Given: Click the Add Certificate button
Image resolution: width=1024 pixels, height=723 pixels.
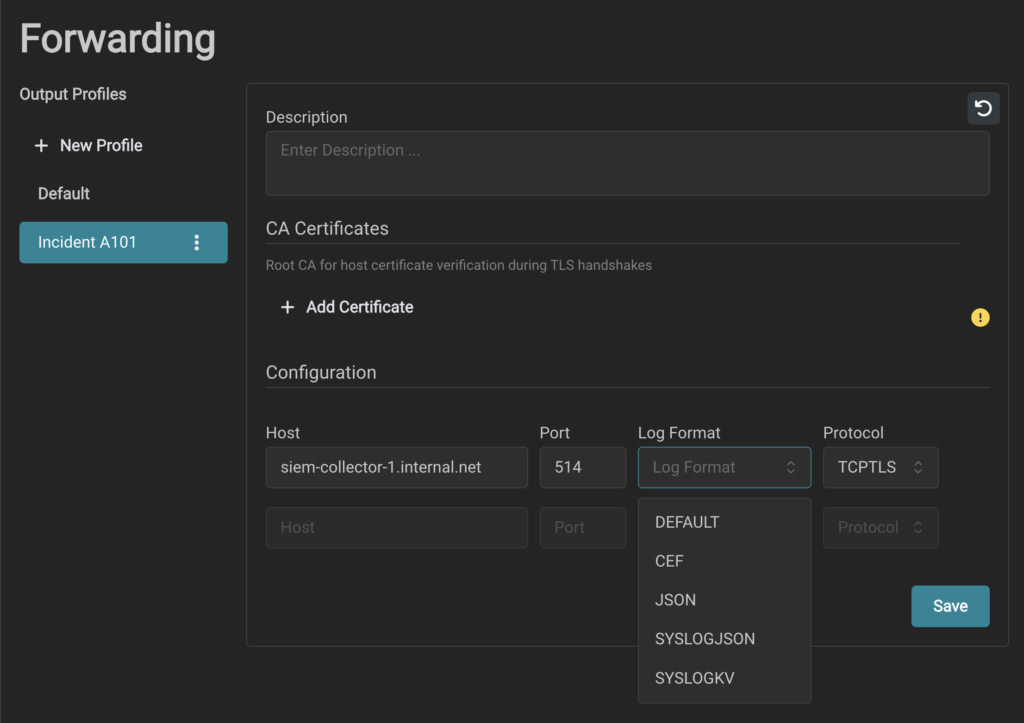Looking at the screenshot, I should click(358, 308).
